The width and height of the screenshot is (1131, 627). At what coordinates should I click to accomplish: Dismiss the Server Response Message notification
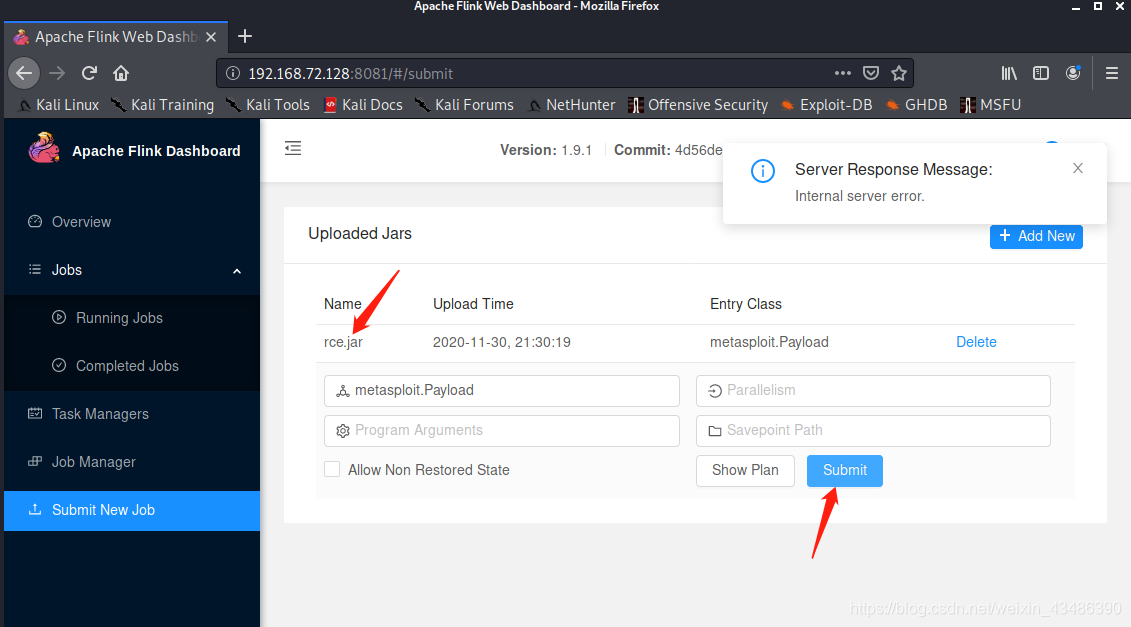point(1078,168)
